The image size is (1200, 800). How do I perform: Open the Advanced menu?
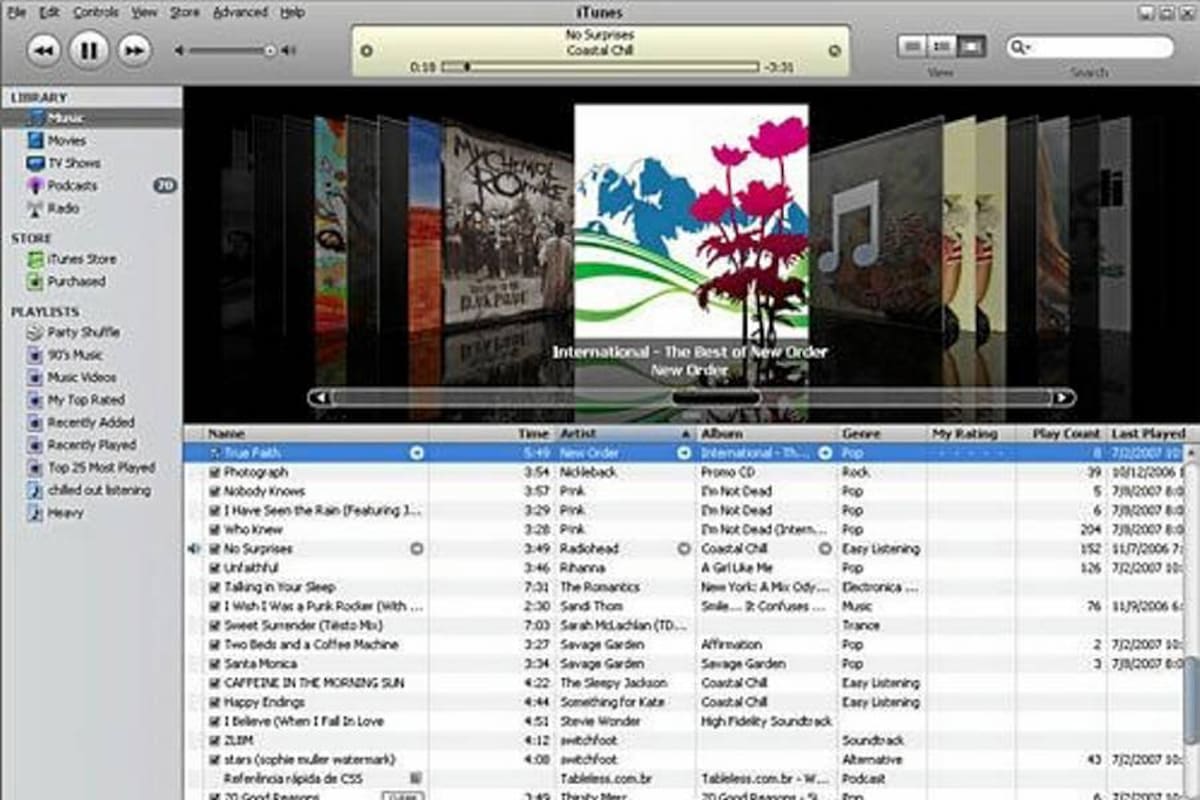(240, 12)
